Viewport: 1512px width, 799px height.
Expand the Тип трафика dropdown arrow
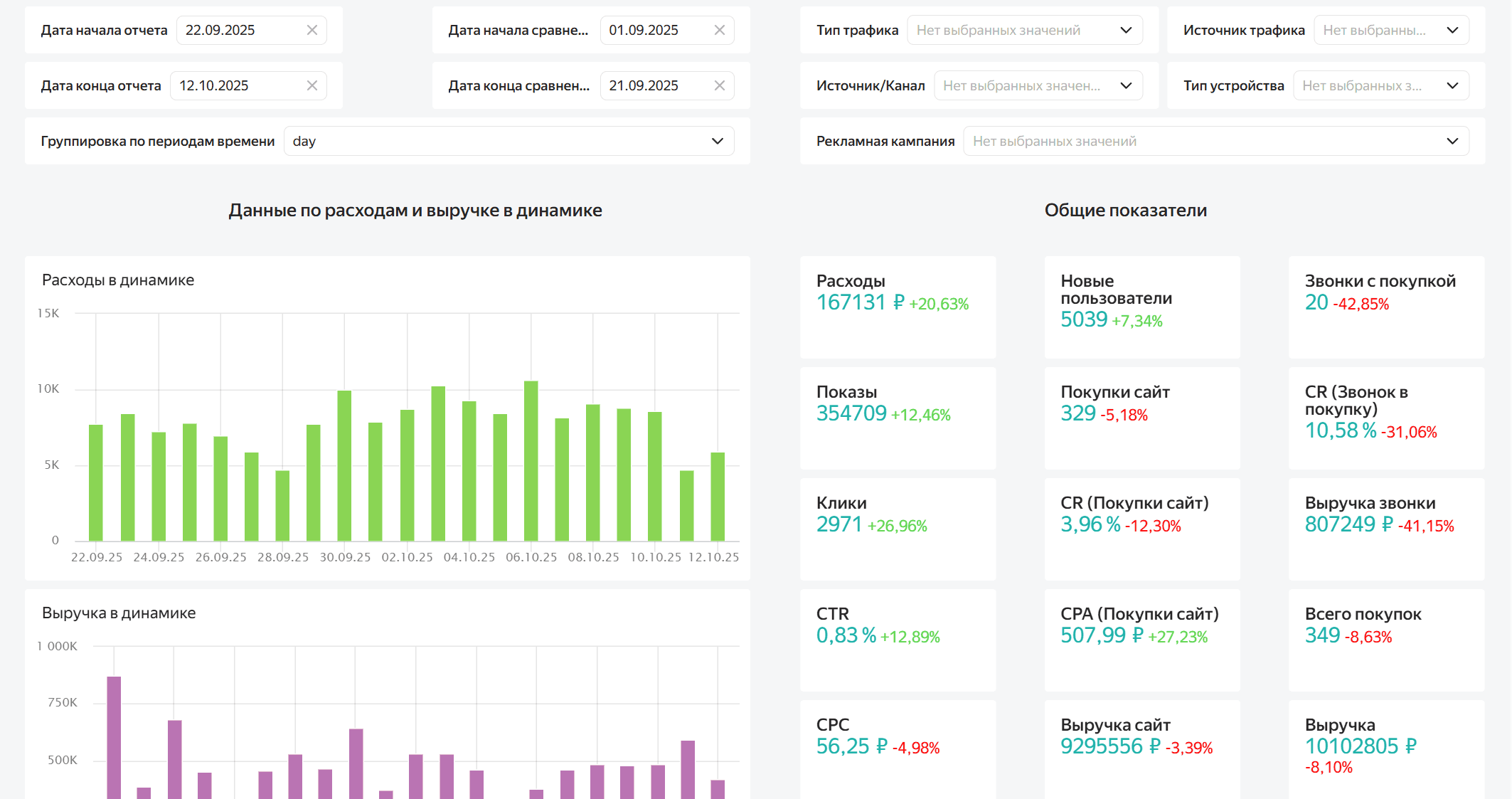click(x=1126, y=30)
